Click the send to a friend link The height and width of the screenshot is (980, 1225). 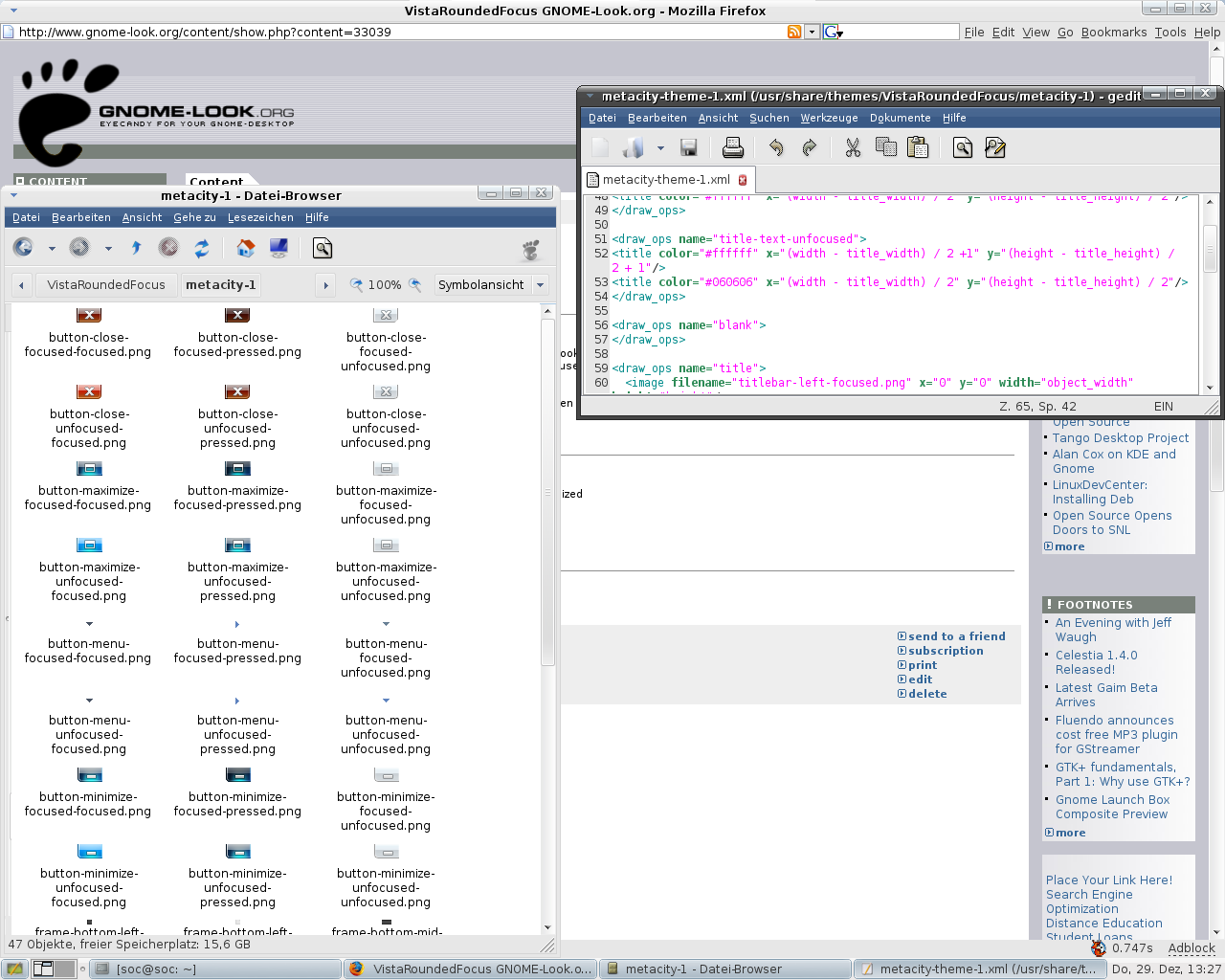coord(957,636)
